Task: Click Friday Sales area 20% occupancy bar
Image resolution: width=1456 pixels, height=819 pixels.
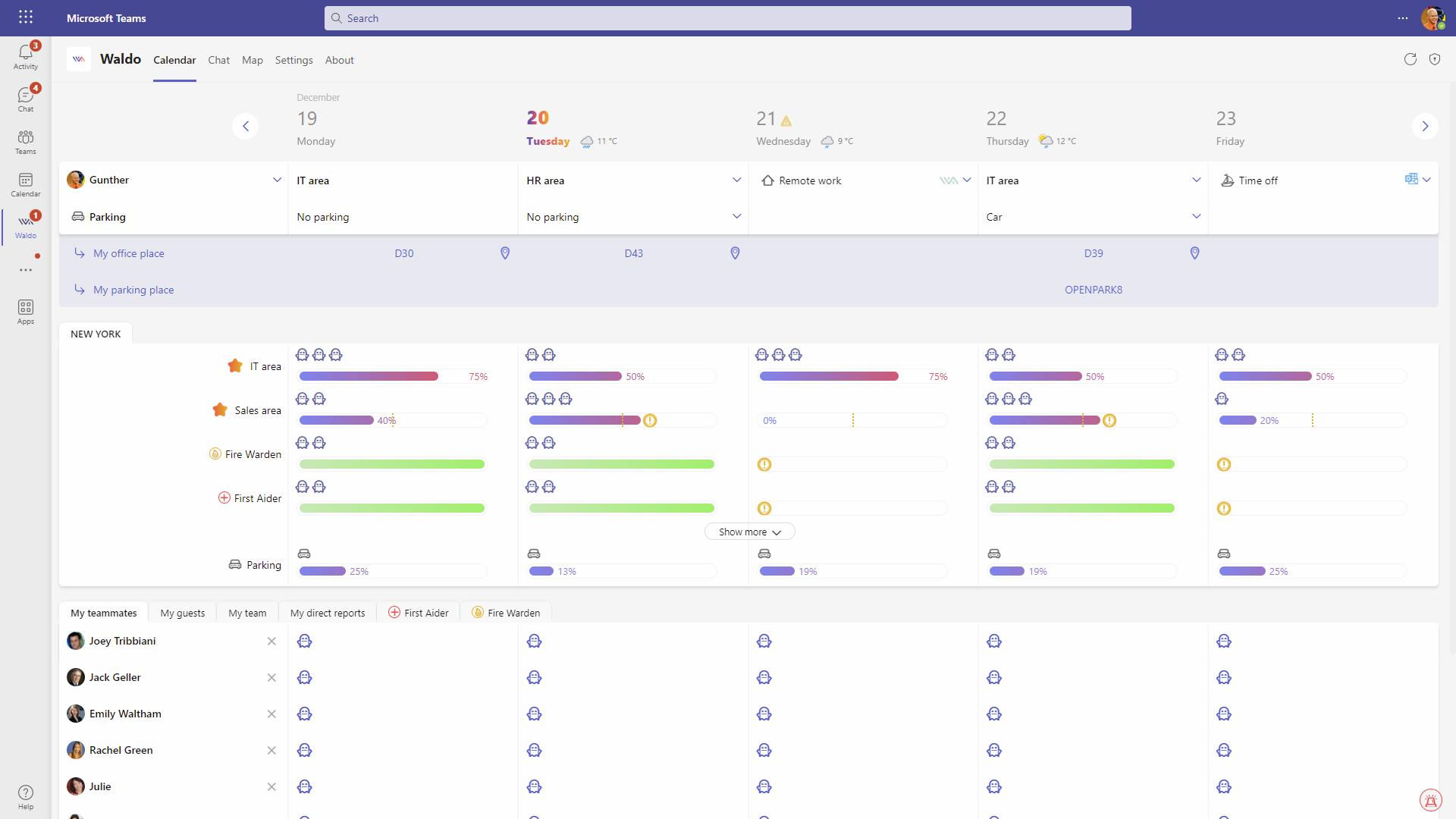Action: 1312,420
